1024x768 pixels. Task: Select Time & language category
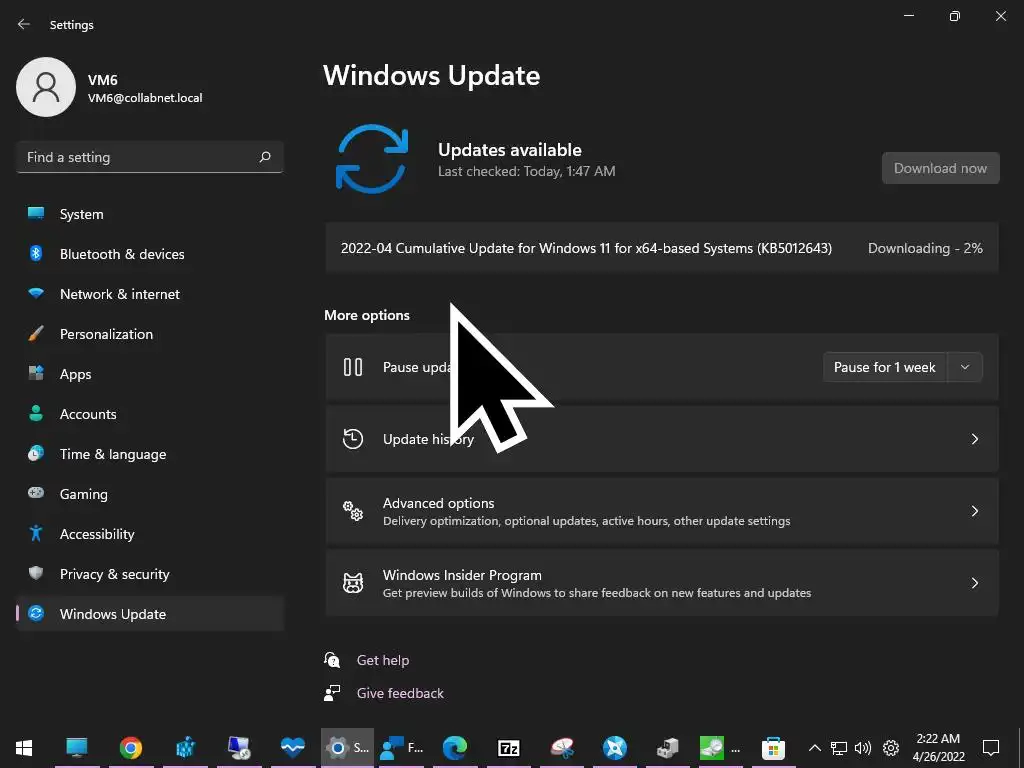150,454
